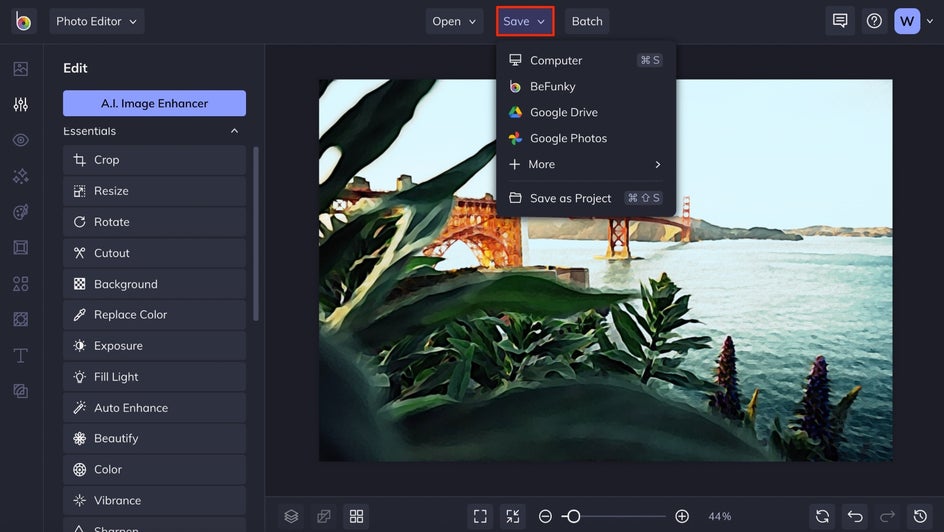Click the Edit panel scrollbar

click(x=256, y=234)
